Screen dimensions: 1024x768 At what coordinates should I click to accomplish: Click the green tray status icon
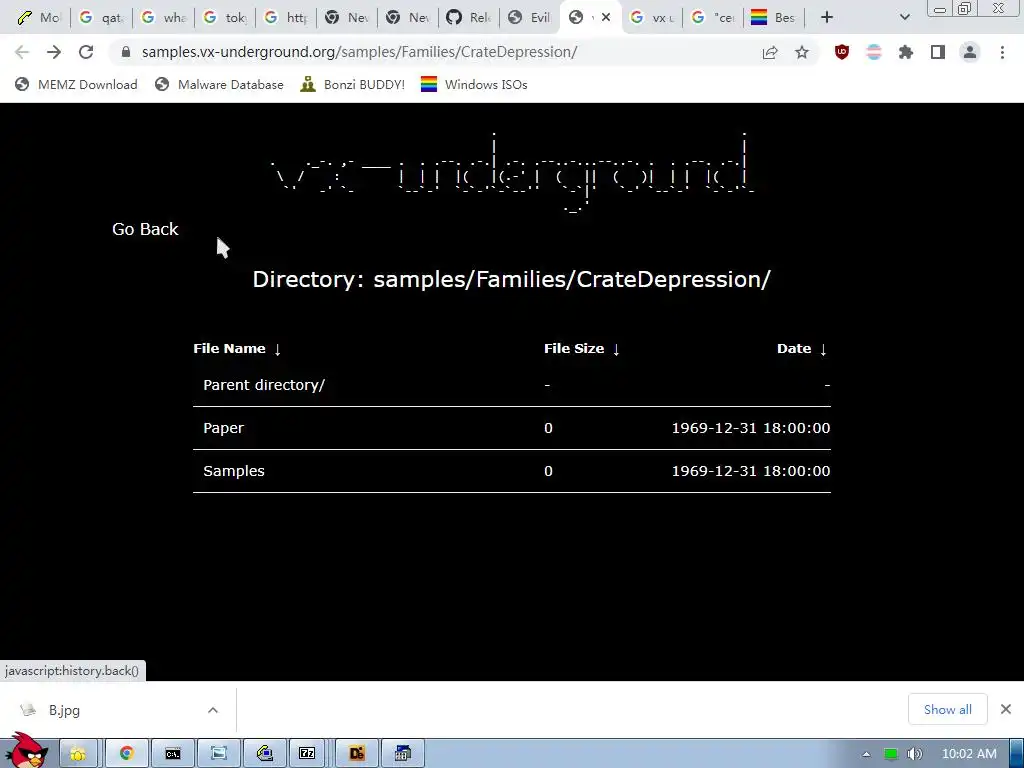point(891,754)
